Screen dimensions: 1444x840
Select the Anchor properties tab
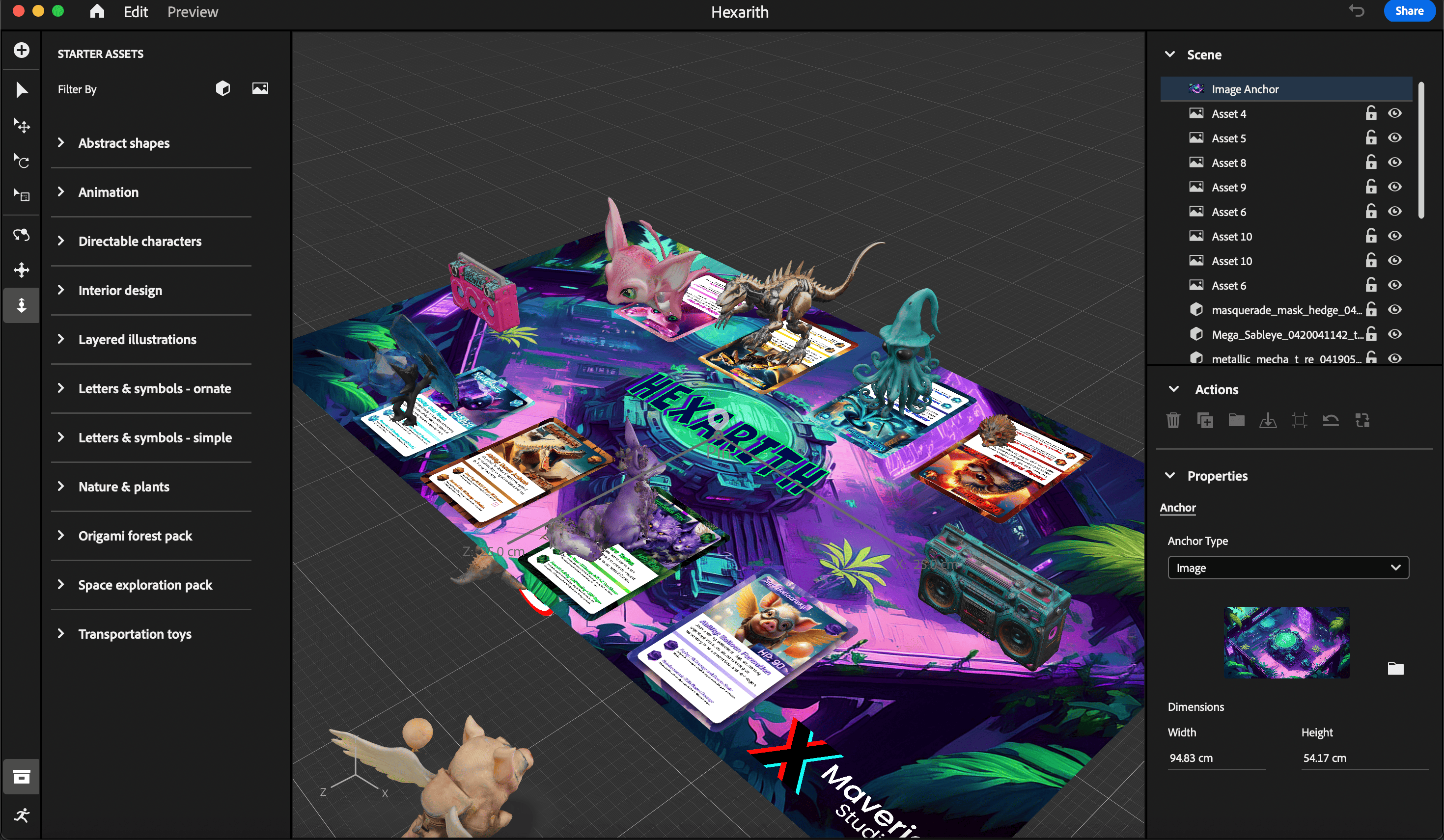[x=1178, y=508]
